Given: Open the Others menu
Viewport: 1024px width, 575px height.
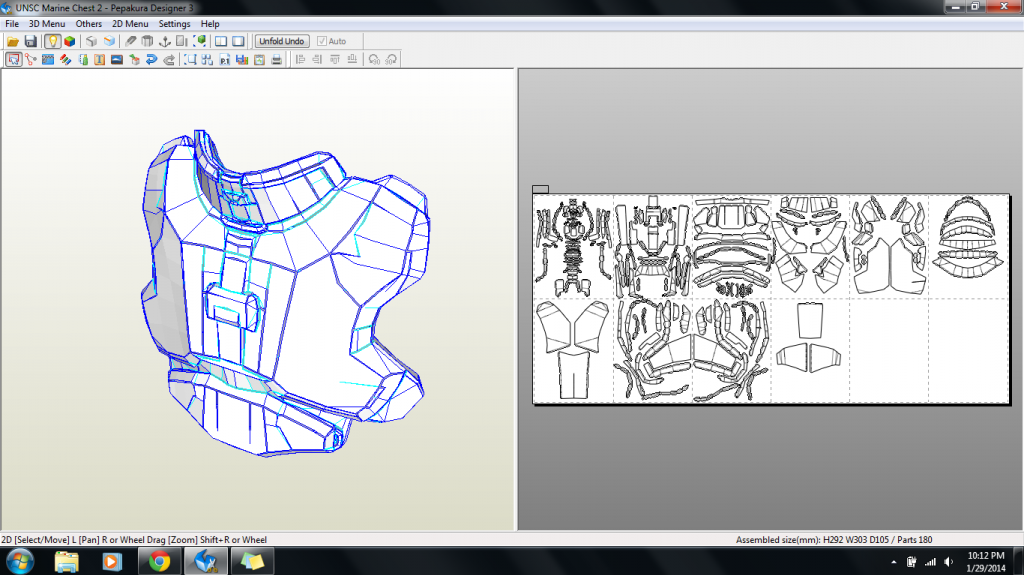Looking at the screenshot, I should pos(89,23).
